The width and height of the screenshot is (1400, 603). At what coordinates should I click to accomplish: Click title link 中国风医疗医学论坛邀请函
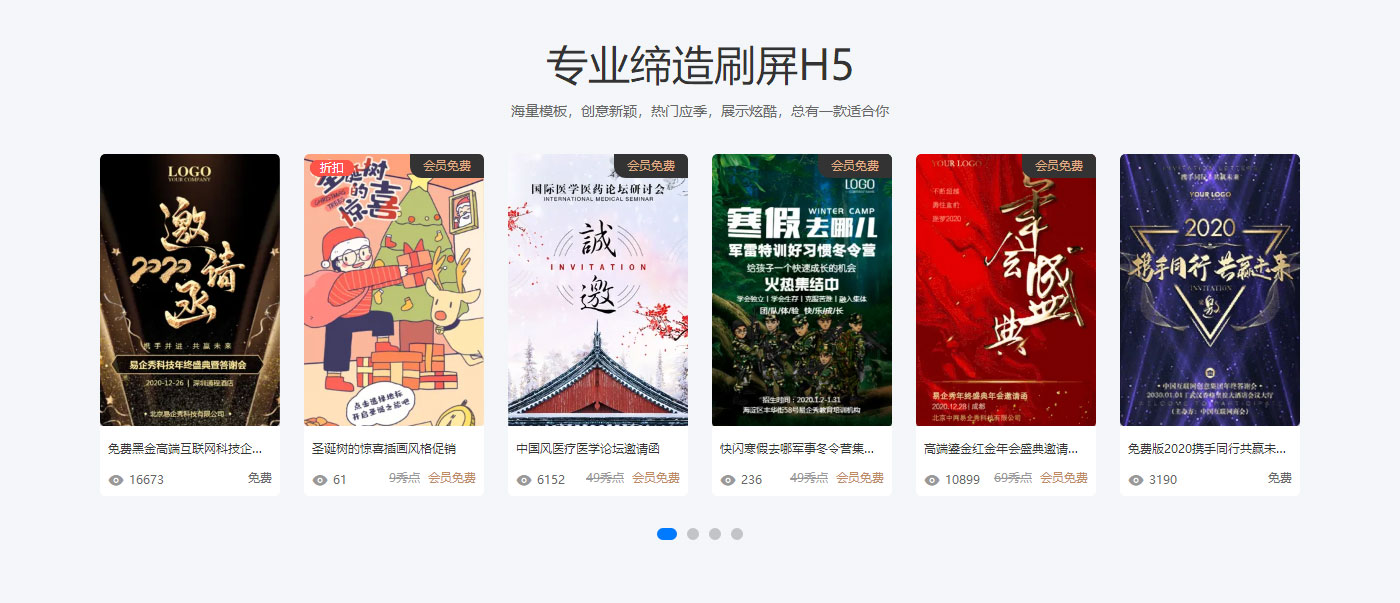click(588, 449)
